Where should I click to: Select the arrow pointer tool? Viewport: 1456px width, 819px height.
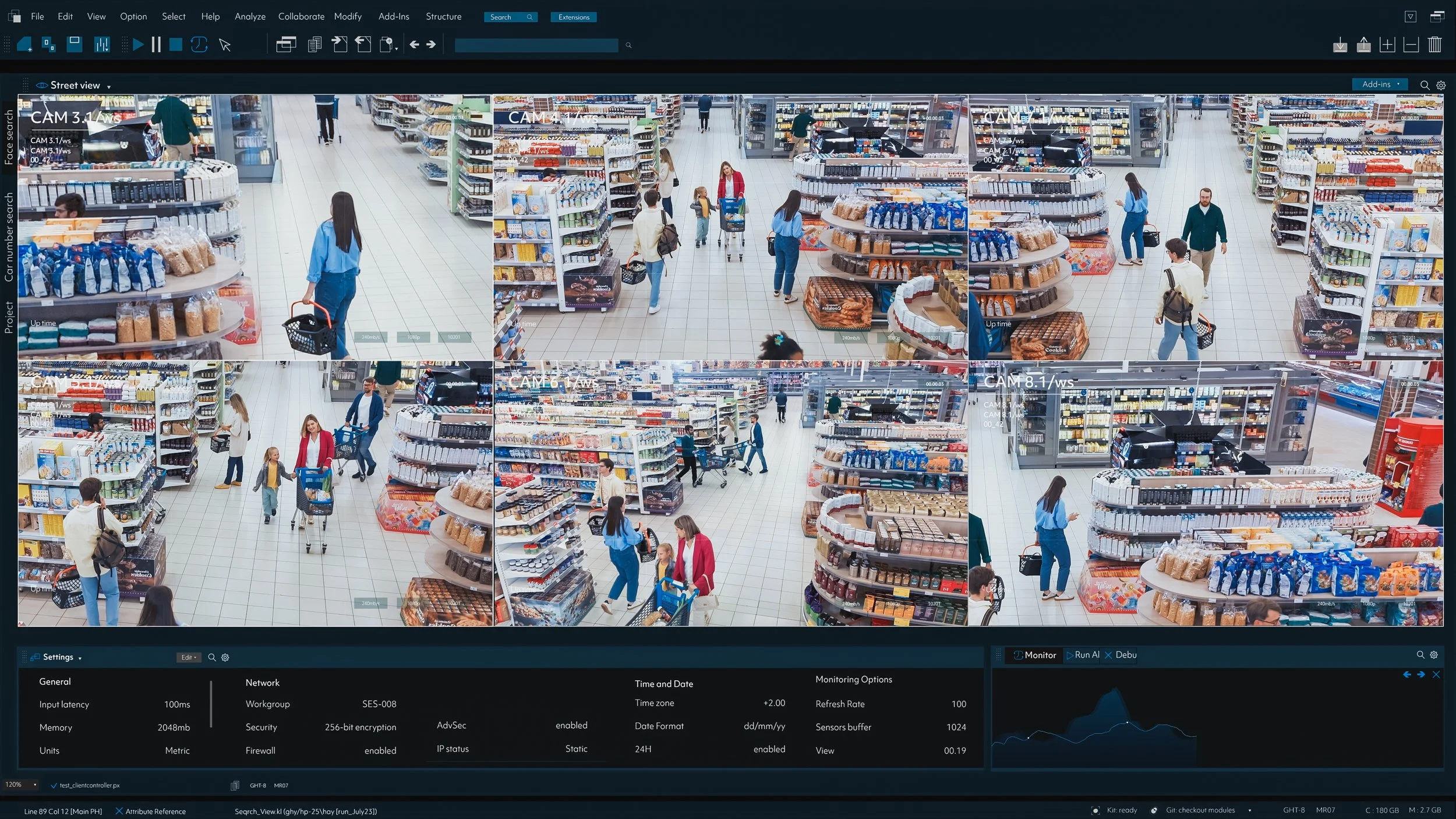coord(225,45)
